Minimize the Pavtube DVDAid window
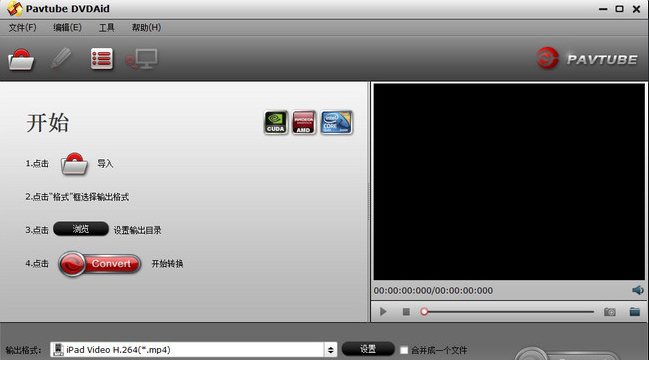This screenshot has height=374, width=649. 603,9
